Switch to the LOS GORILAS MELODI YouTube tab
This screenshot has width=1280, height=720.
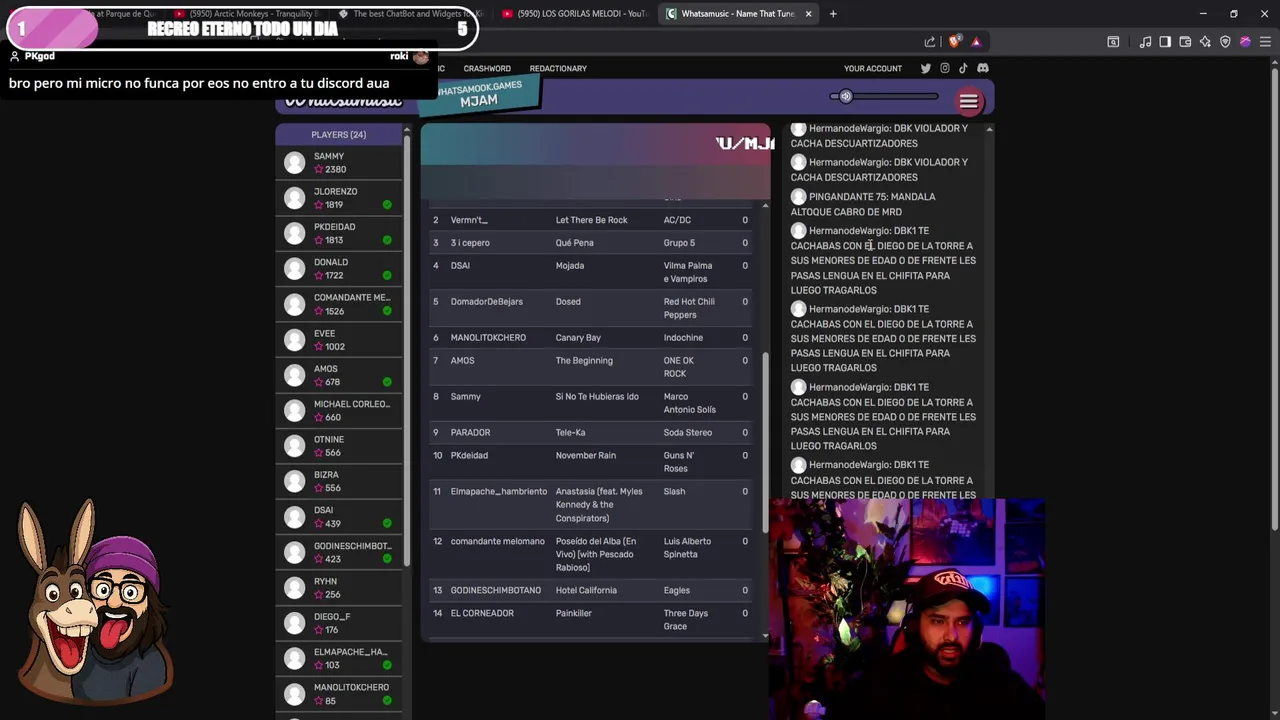point(575,14)
